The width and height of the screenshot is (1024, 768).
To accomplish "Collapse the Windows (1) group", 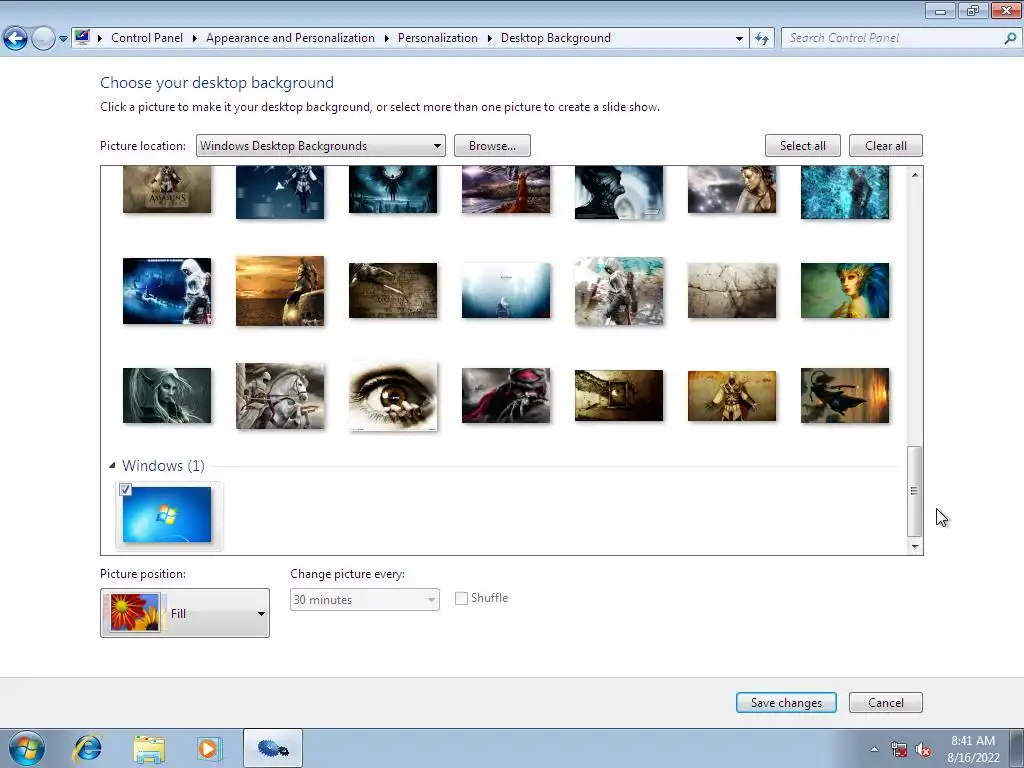I will point(112,466).
